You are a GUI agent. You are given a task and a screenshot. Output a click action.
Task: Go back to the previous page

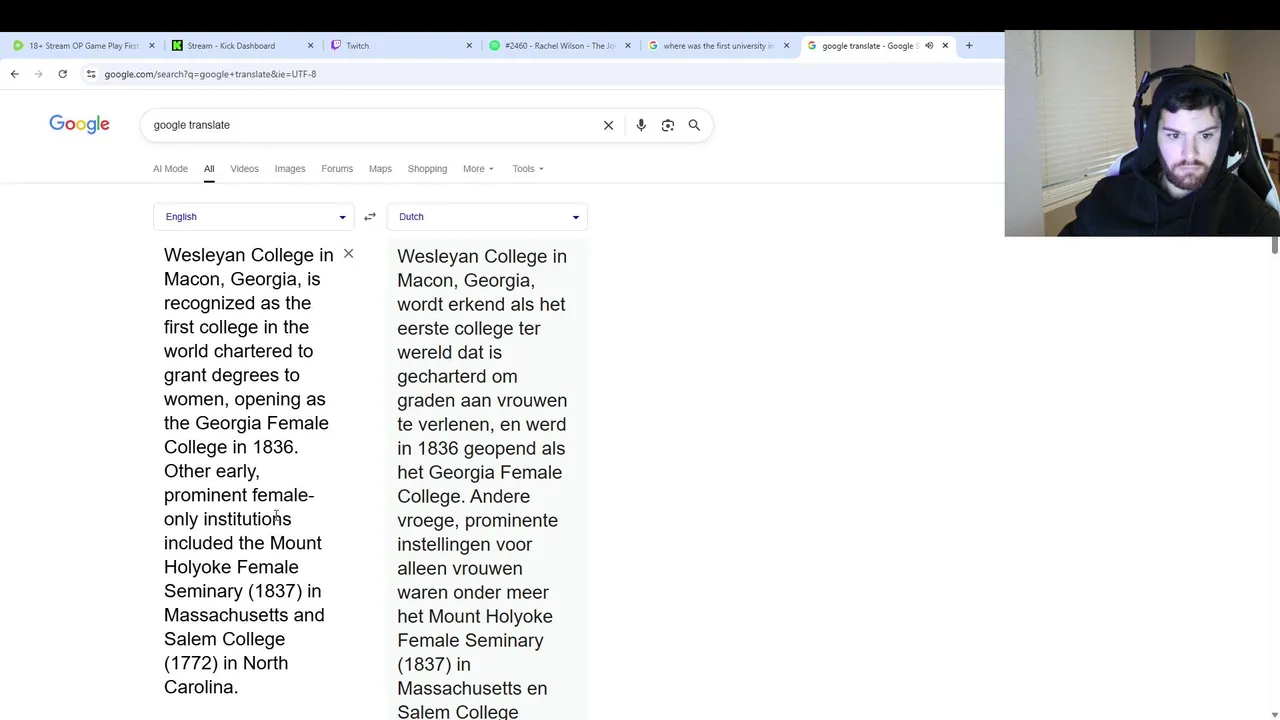pyautogui.click(x=14, y=74)
